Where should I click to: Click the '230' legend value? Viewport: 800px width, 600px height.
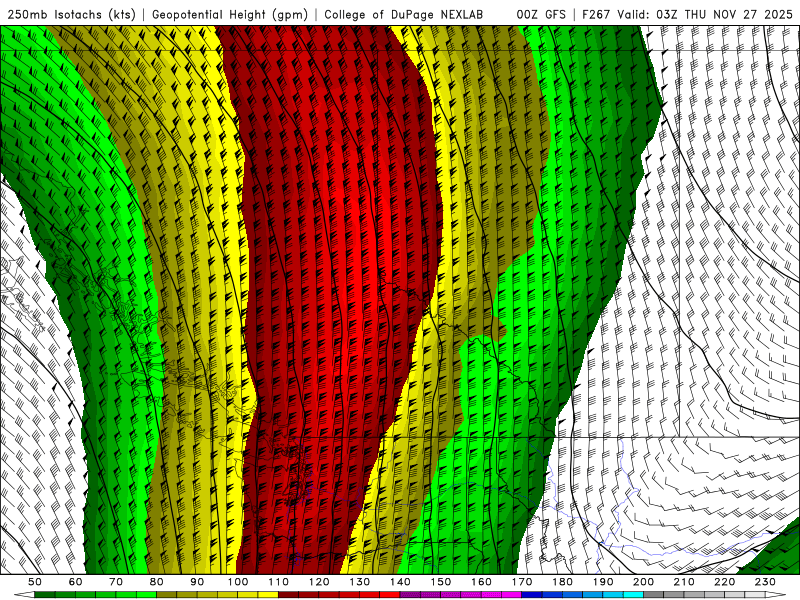[765, 582]
